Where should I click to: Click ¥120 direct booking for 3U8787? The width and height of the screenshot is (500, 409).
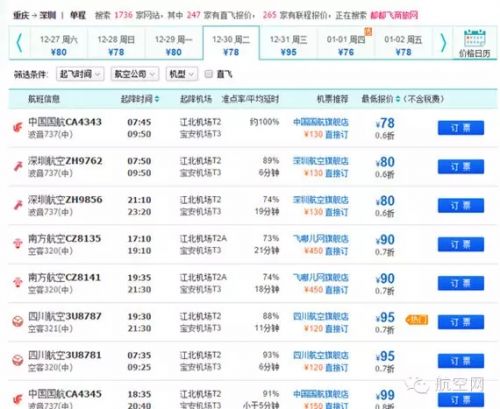pos(326,329)
